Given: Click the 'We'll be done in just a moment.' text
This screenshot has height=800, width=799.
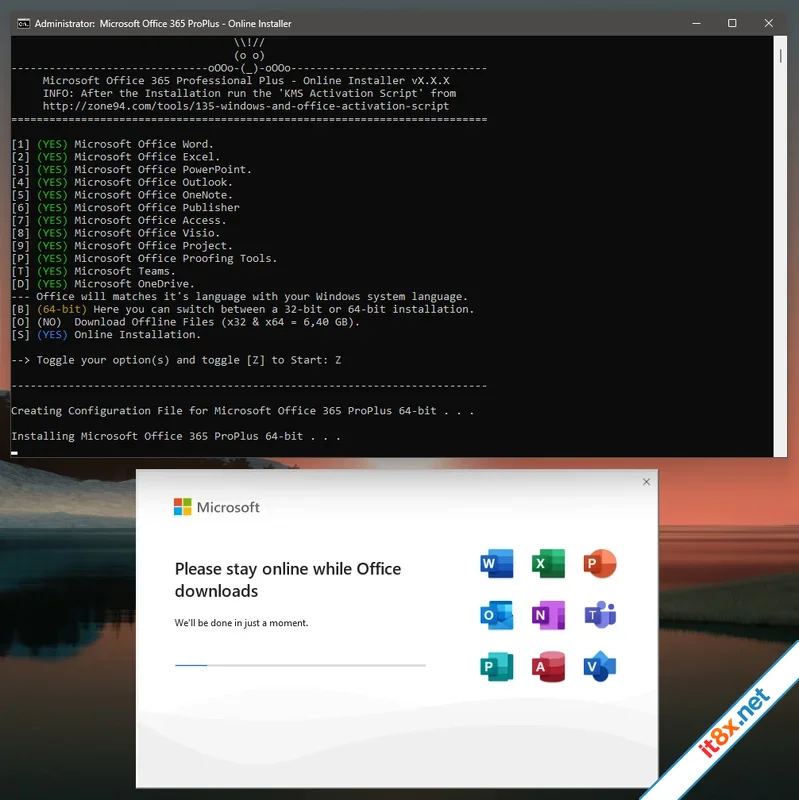Looking at the screenshot, I should coord(241,623).
